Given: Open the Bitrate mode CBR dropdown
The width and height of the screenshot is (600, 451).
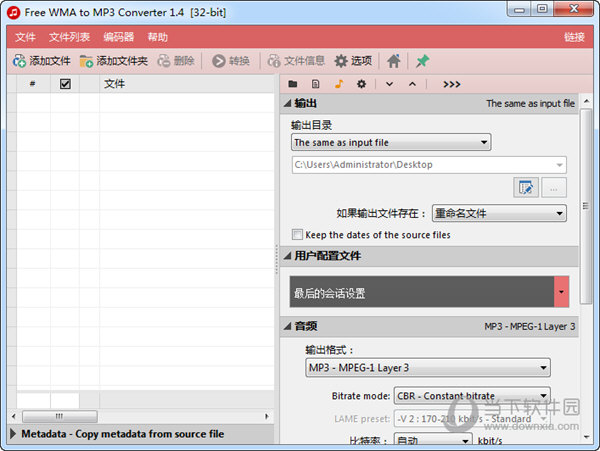Looking at the screenshot, I should [472, 396].
